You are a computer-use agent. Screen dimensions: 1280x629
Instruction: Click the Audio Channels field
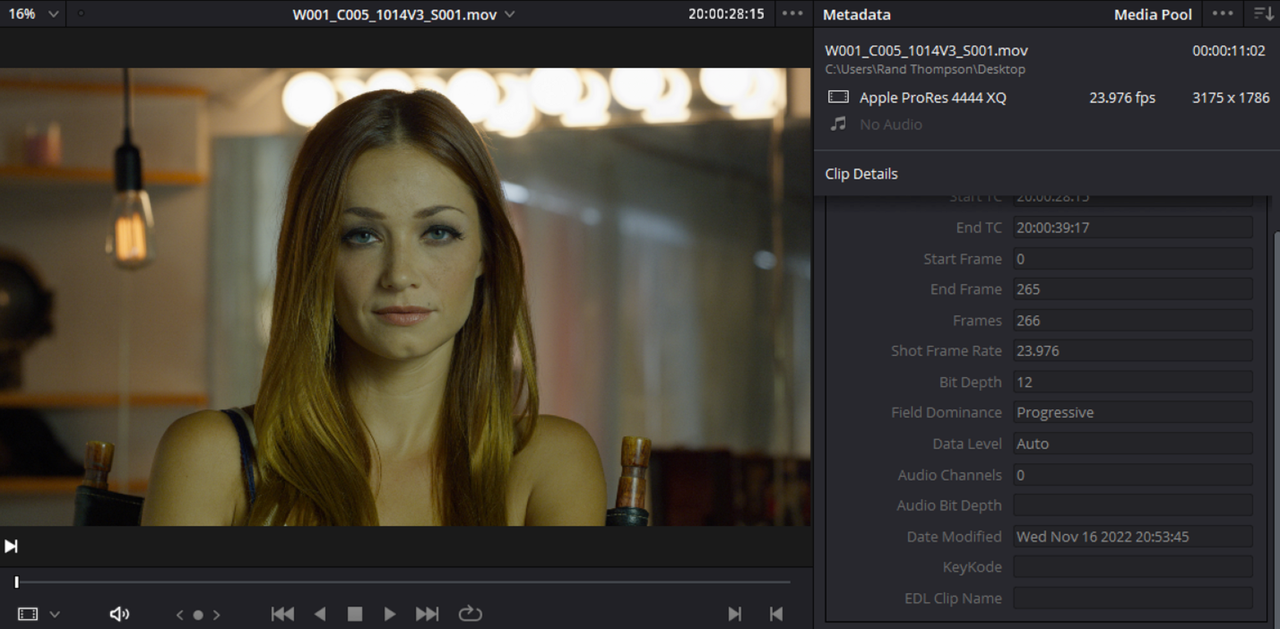1132,474
